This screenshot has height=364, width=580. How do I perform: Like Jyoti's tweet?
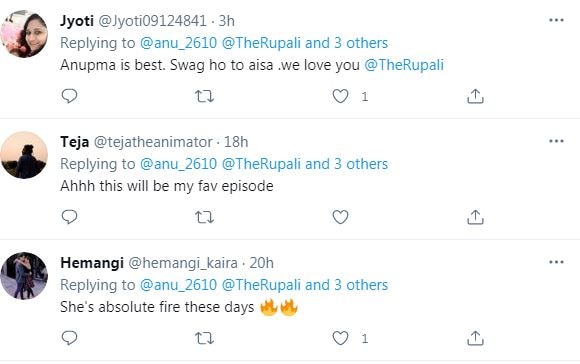tap(340, 96)
